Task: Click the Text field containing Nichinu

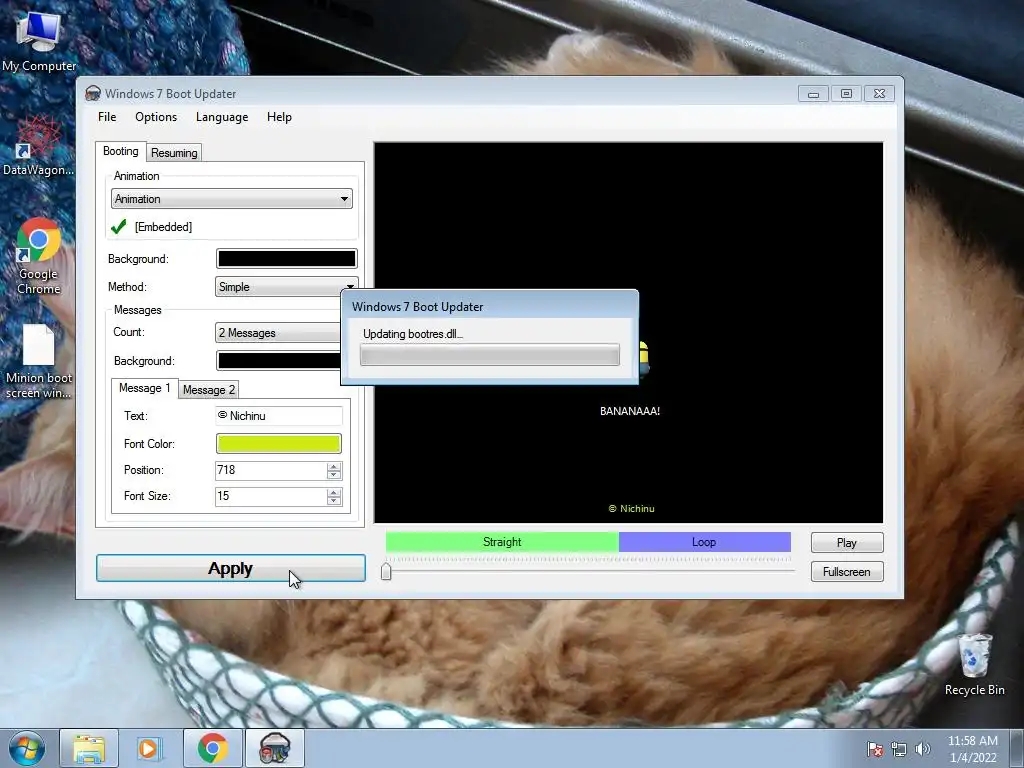Action: (x=279, y=416)
